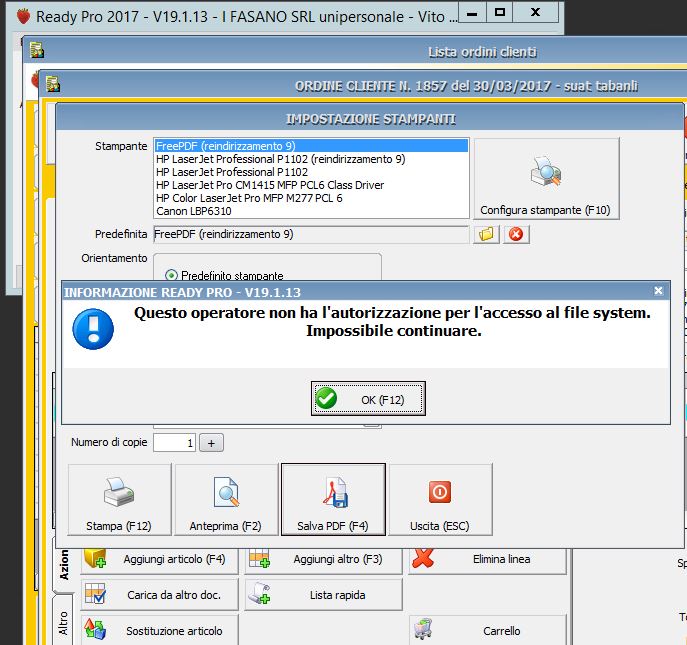Image resolution: width=687 pixels, height=645 pixels.
Task: Click Elimina linea in order window
Action: [x=487, y=560]
